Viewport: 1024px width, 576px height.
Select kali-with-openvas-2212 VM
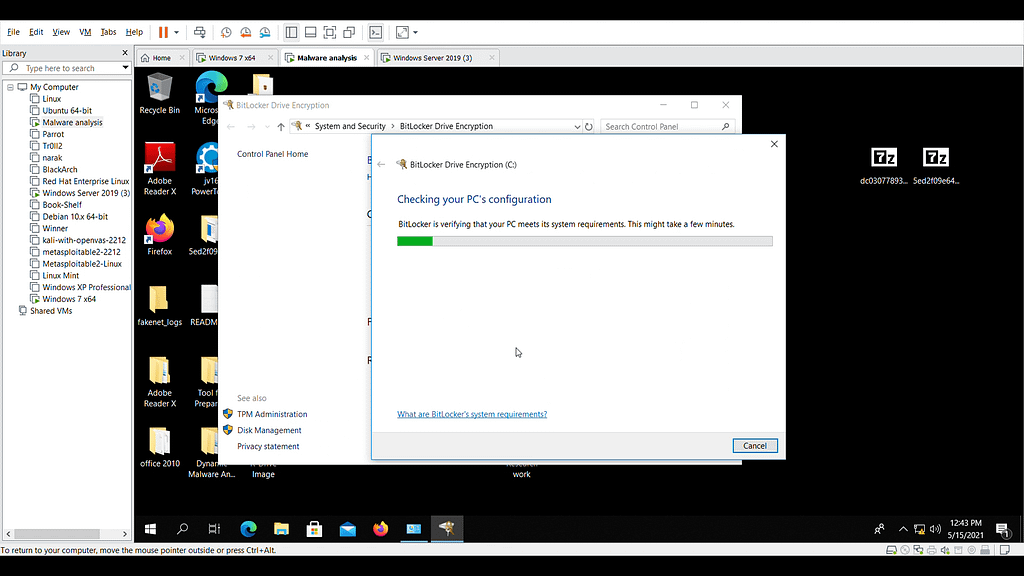coord(84,240)
